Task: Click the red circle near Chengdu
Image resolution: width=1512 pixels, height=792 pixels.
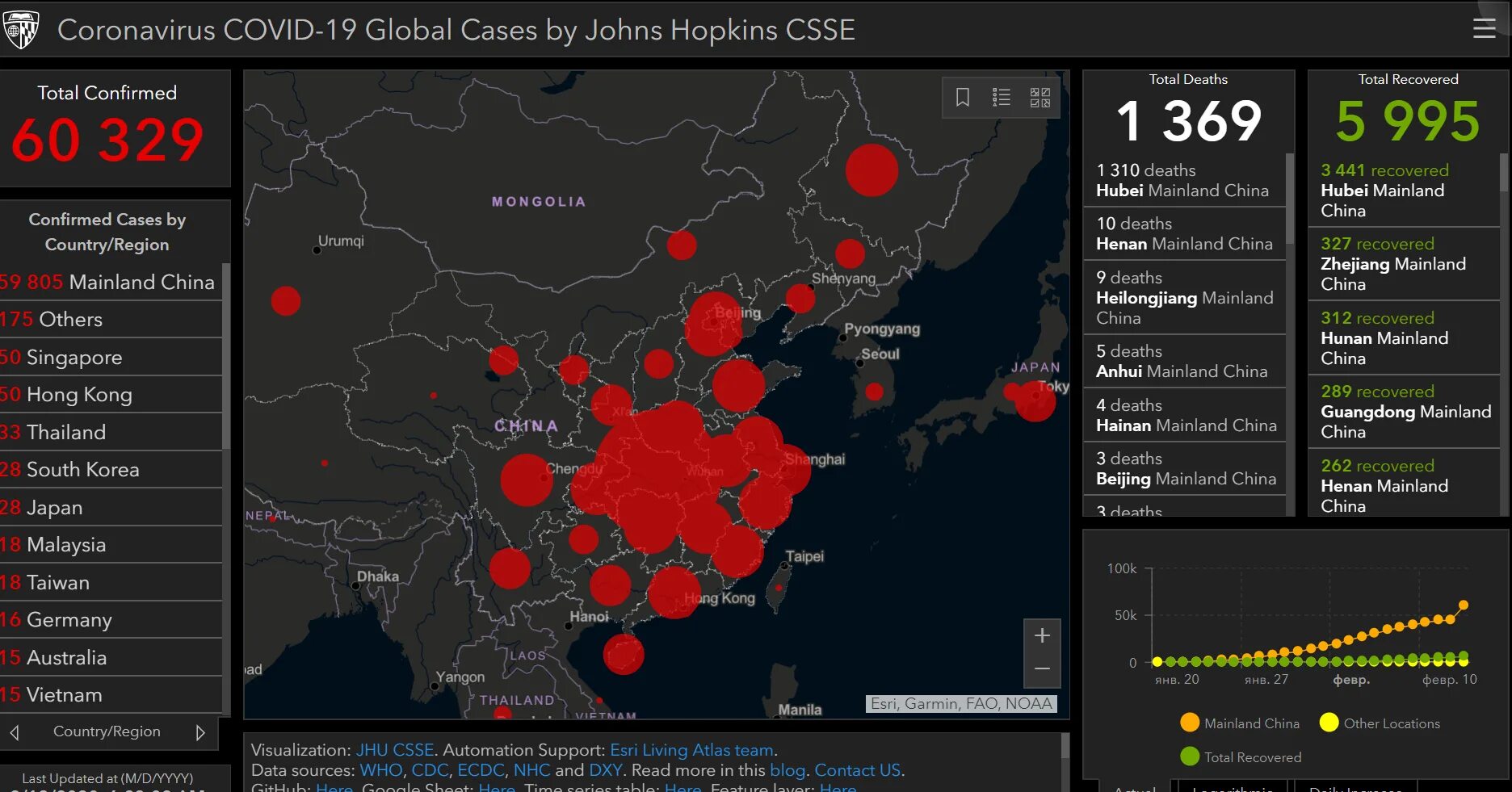Action: coord(526,480)
